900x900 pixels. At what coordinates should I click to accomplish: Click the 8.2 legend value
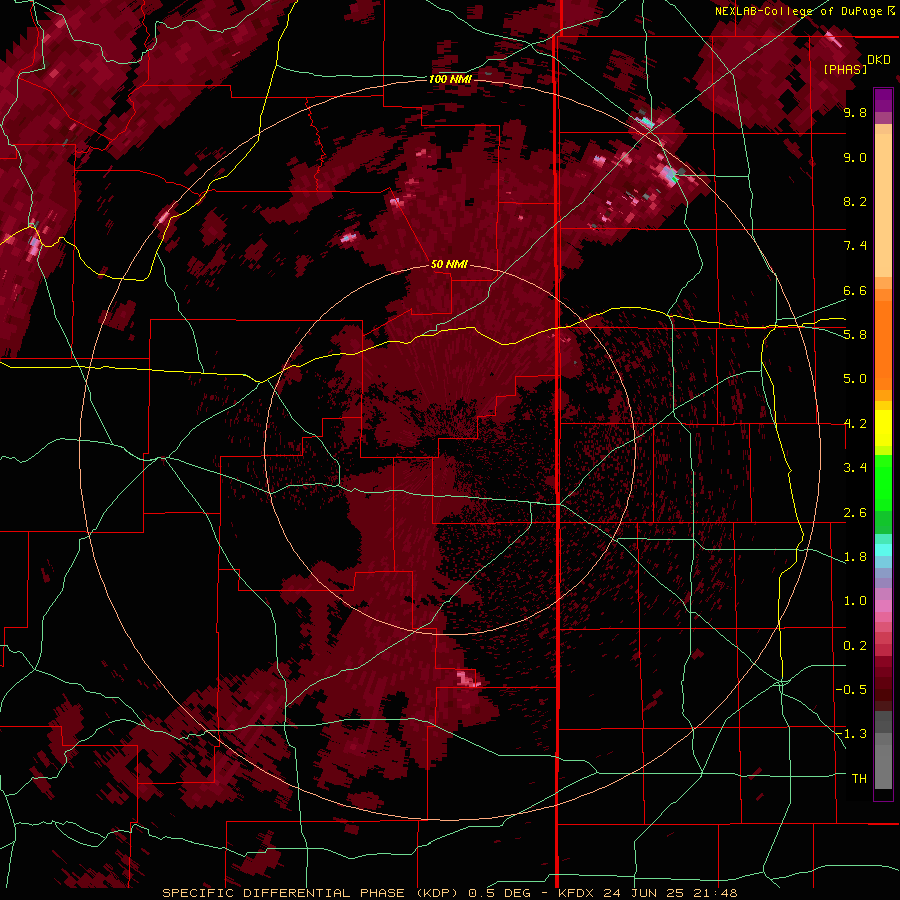tap(855, 201)
